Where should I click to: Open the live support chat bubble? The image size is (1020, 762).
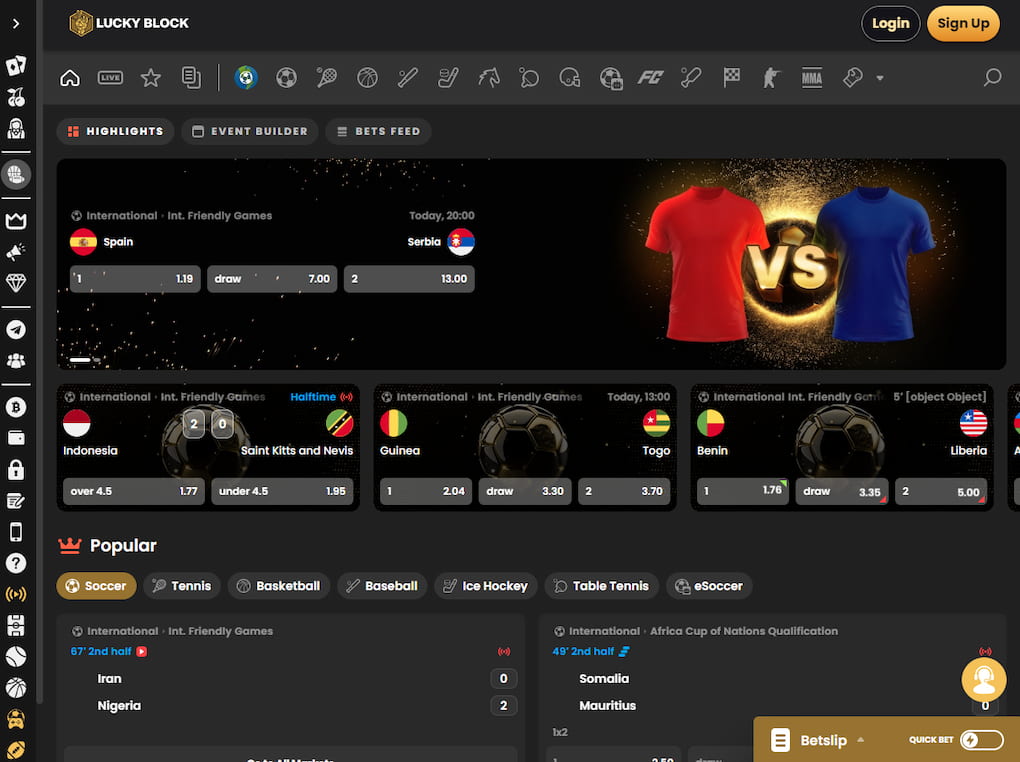[984, 680]
